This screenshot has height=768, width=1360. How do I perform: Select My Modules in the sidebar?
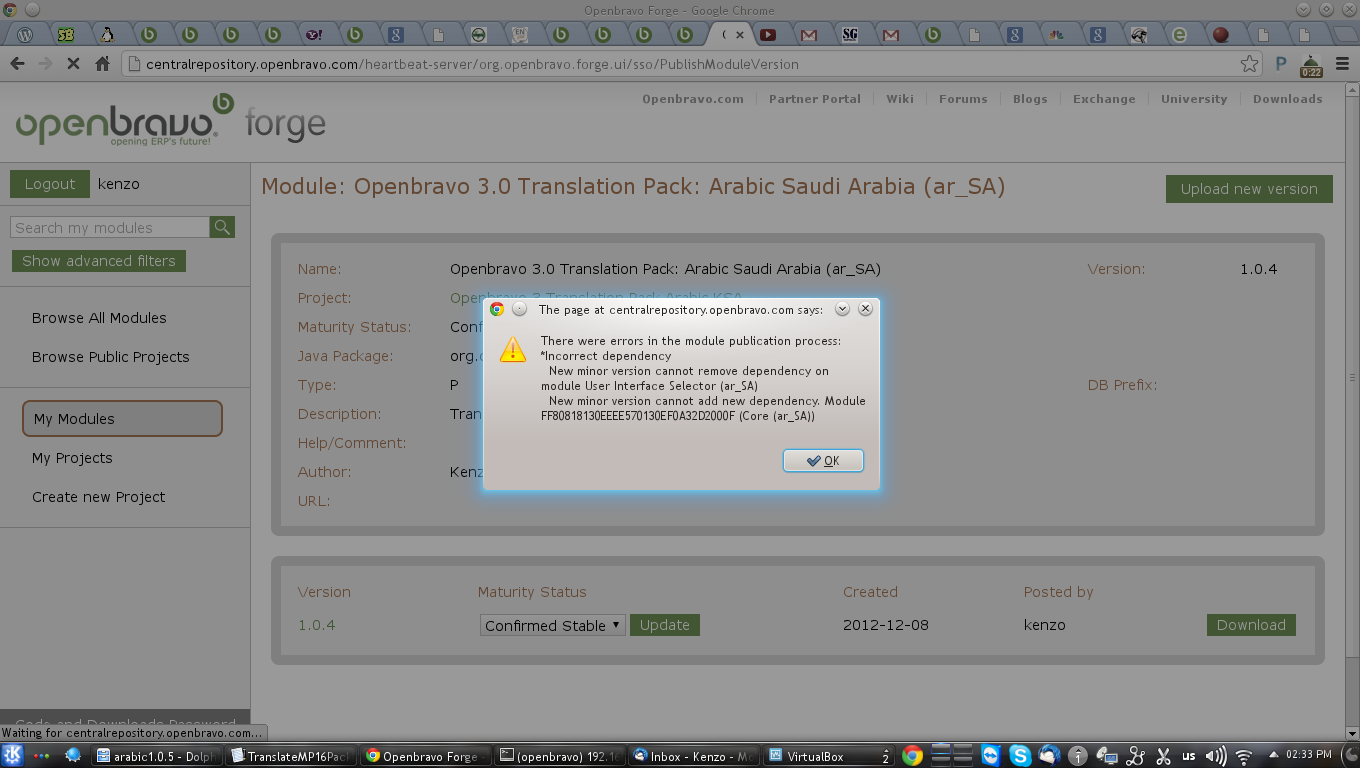point(122,419)
